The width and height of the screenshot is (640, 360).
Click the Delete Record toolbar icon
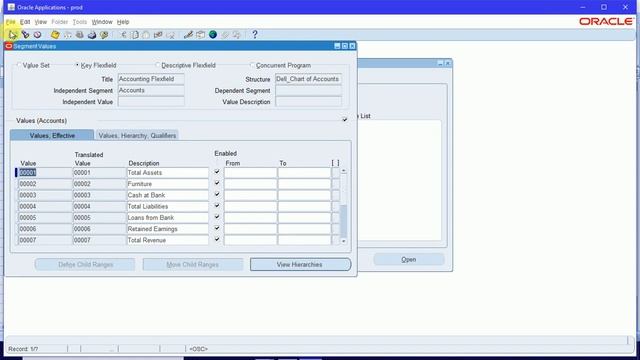[171, 35]
